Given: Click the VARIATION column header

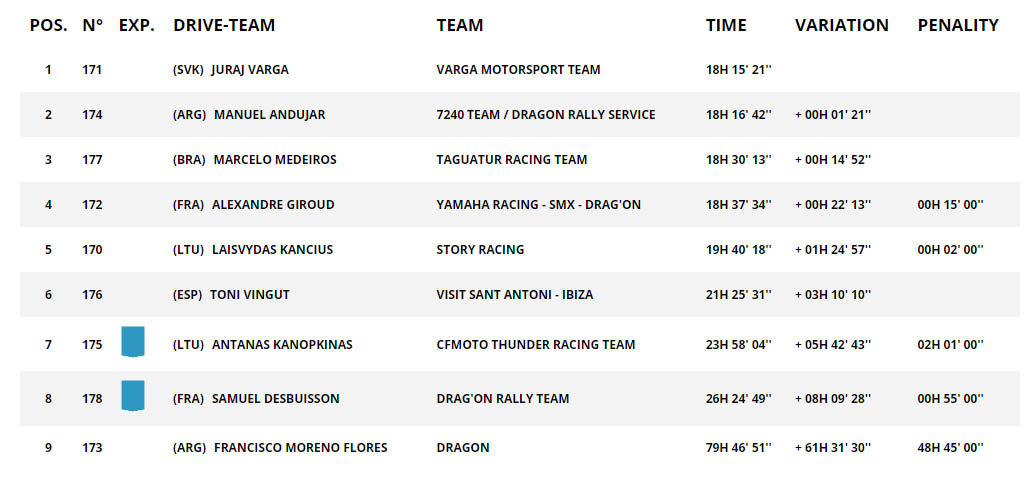Looking at the screenshot, I should point(841,25).
